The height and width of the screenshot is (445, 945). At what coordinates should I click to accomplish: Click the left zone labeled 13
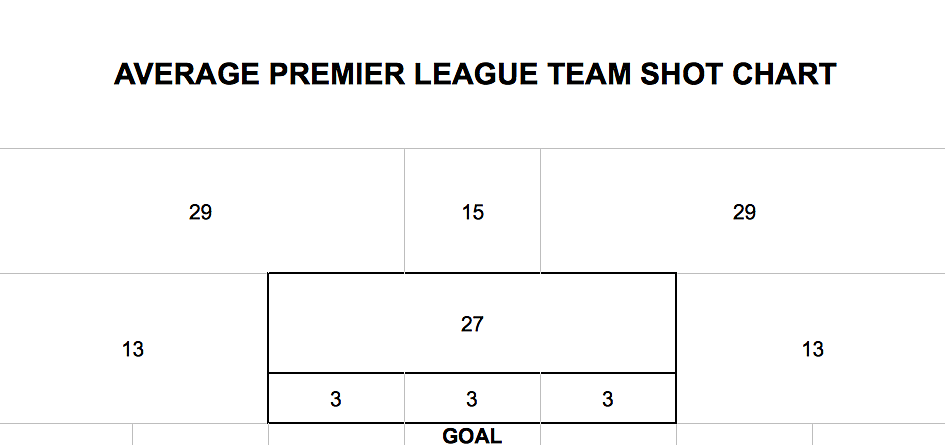pyautogui.click(x=133, y=349)
